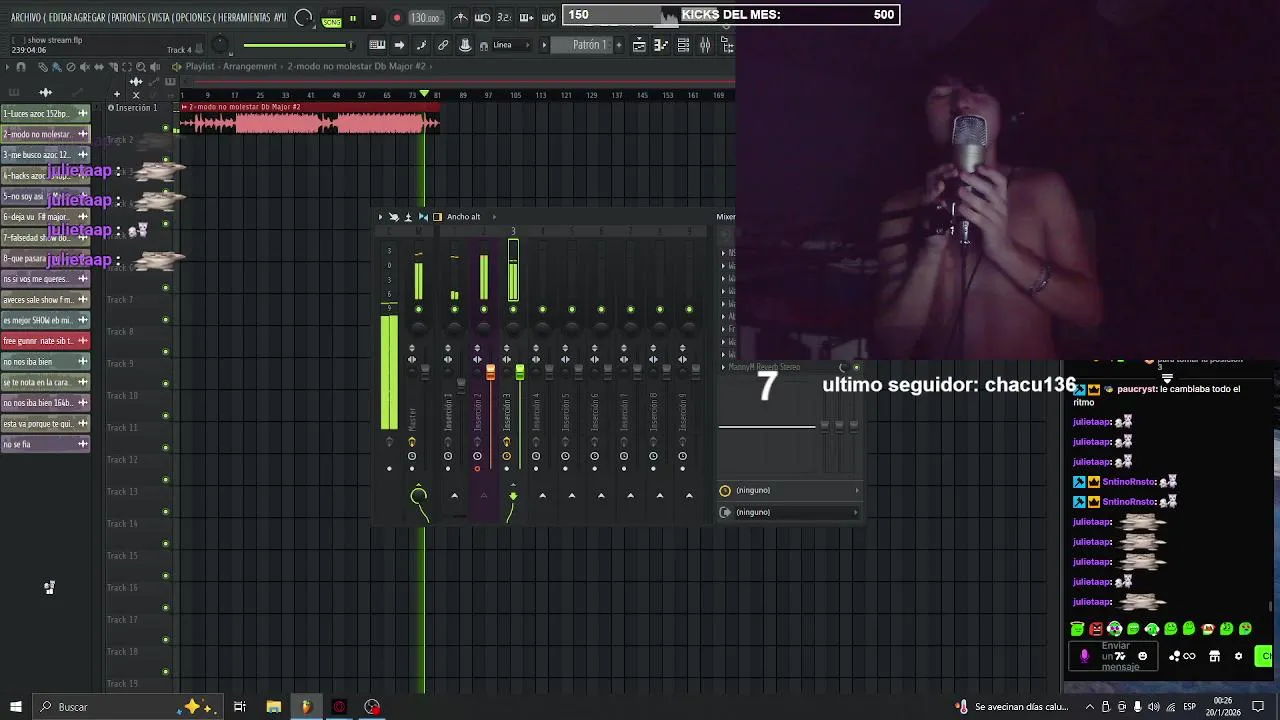Open the chat emoji picker smiley icon
Screen dimensions: 1280x720
tap(1143, 656)
